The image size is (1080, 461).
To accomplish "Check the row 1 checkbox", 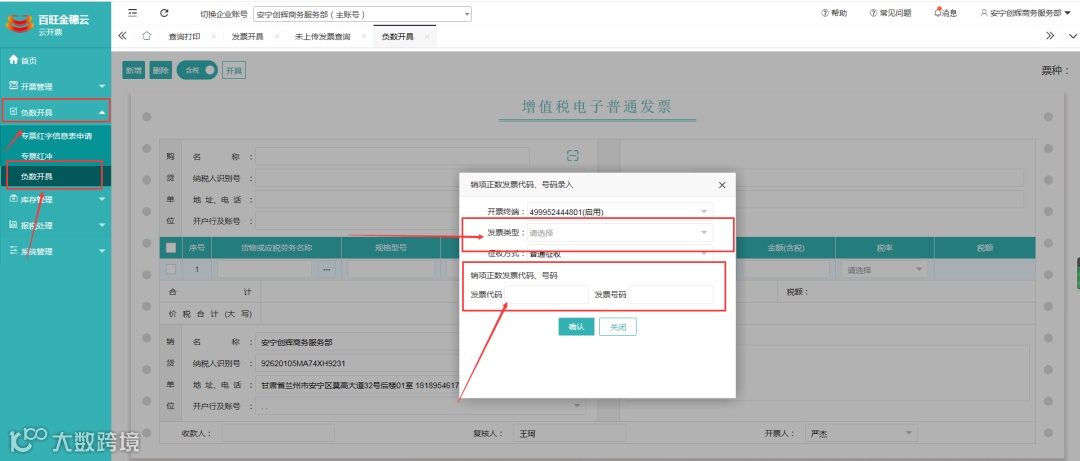I will 171,269.
